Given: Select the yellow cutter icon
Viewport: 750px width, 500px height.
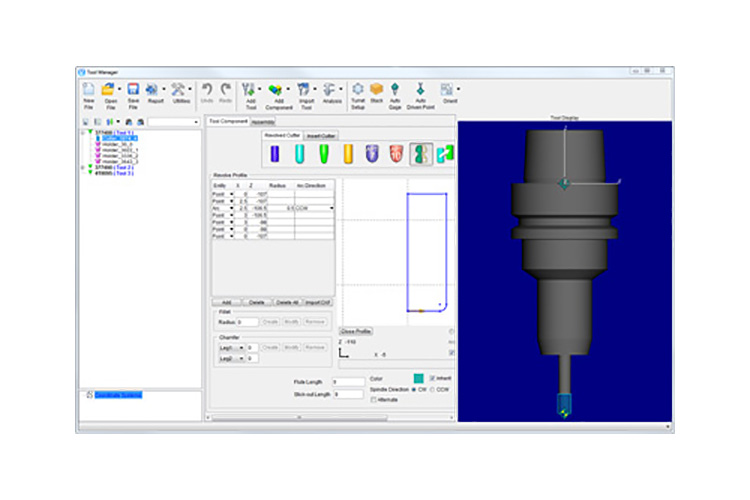Looking at the screenshot, I should click(x=348, y=154).
